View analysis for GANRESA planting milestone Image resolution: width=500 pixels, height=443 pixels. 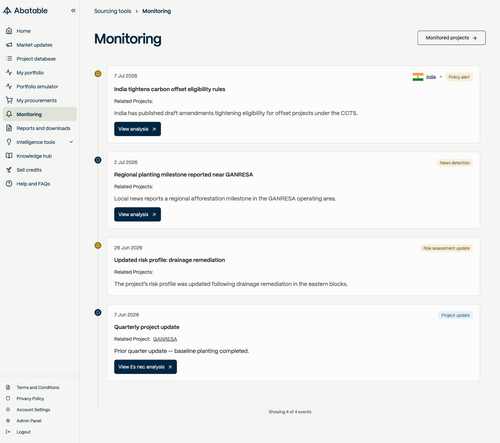coord(137,214)
